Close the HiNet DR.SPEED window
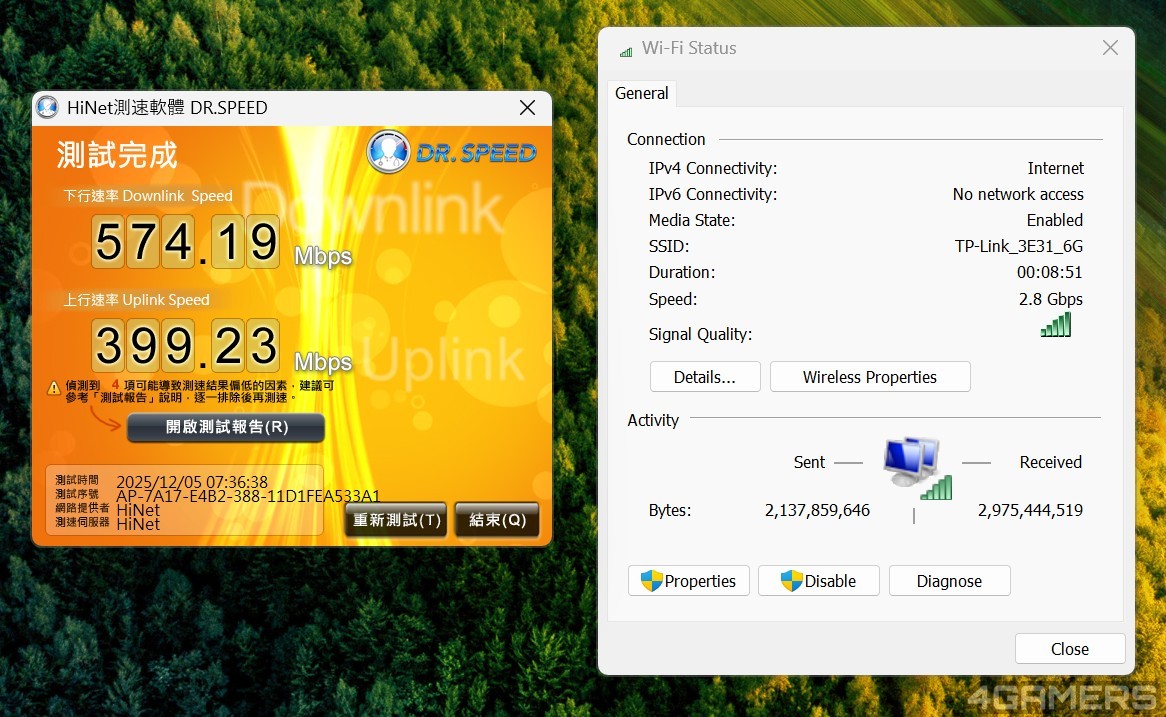1166x717 pixels. click(x=527, y=108)
